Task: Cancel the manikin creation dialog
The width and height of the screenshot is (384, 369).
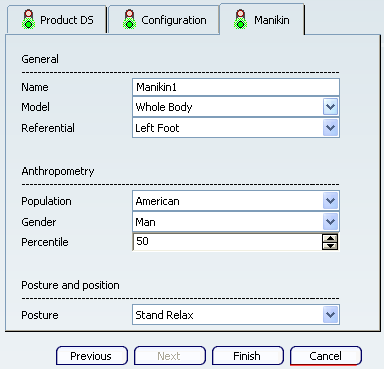Action: [x=326, y=356]
